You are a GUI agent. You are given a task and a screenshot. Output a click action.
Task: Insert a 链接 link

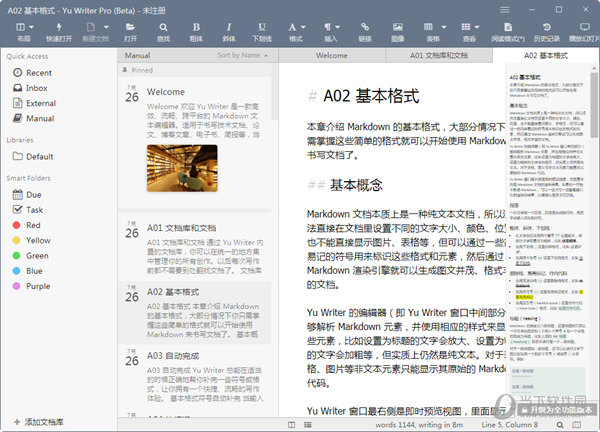pyautogui.click(x=365, y=27)
